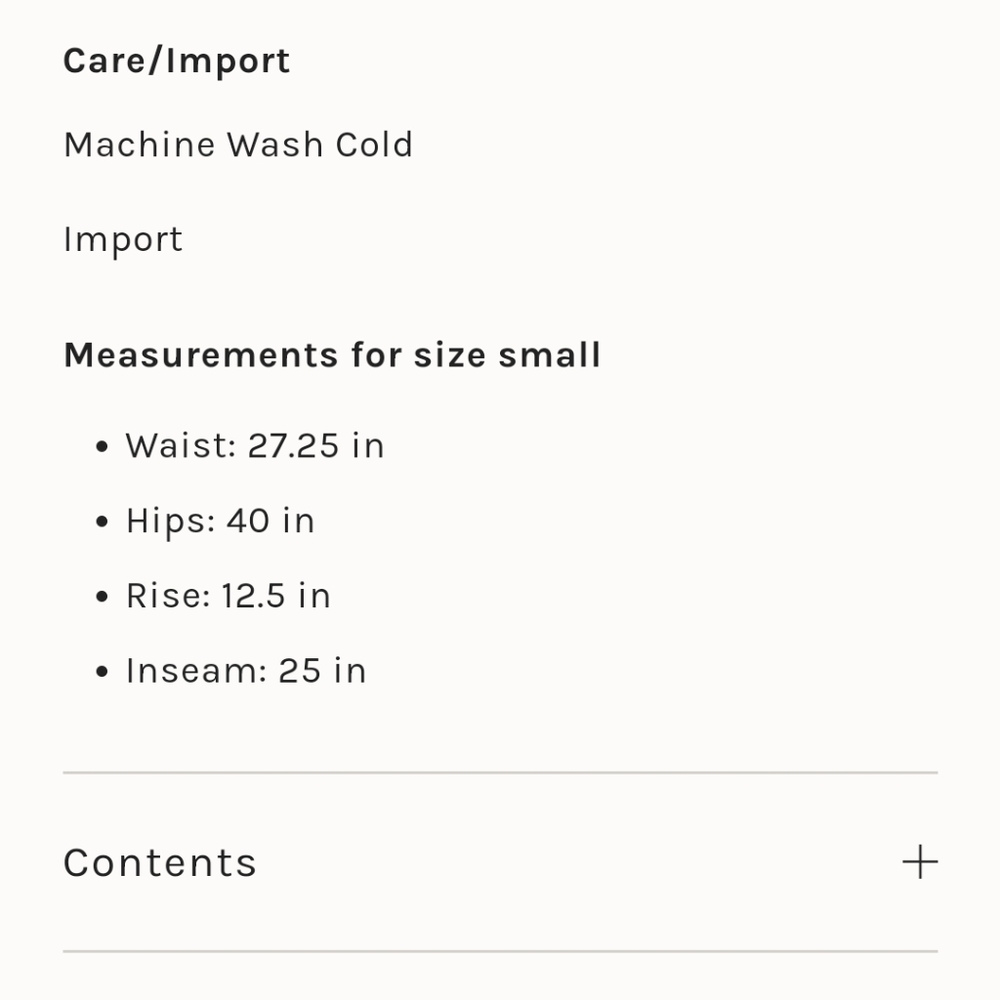Click the Import care line
Screen dimensions: 1000x1000
[123, 240]
